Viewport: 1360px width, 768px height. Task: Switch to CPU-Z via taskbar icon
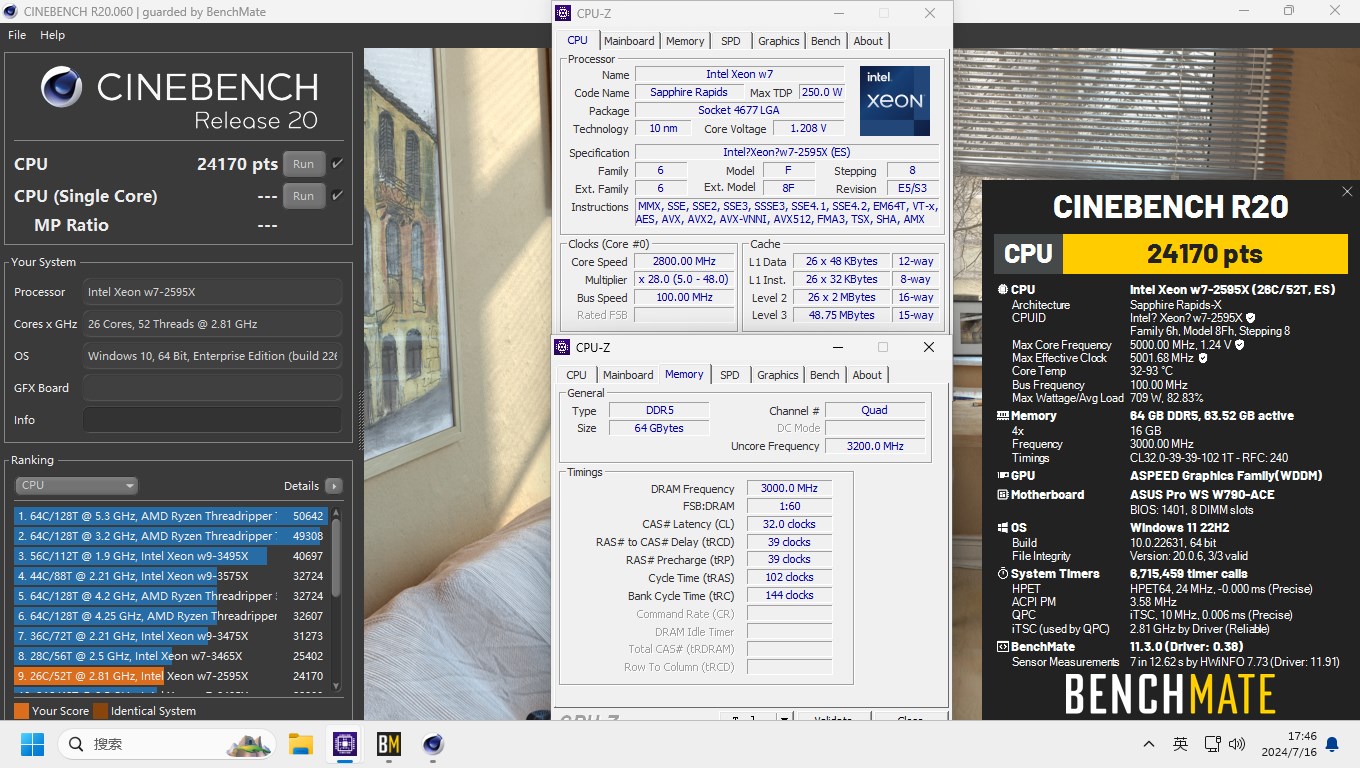(345, 744)
